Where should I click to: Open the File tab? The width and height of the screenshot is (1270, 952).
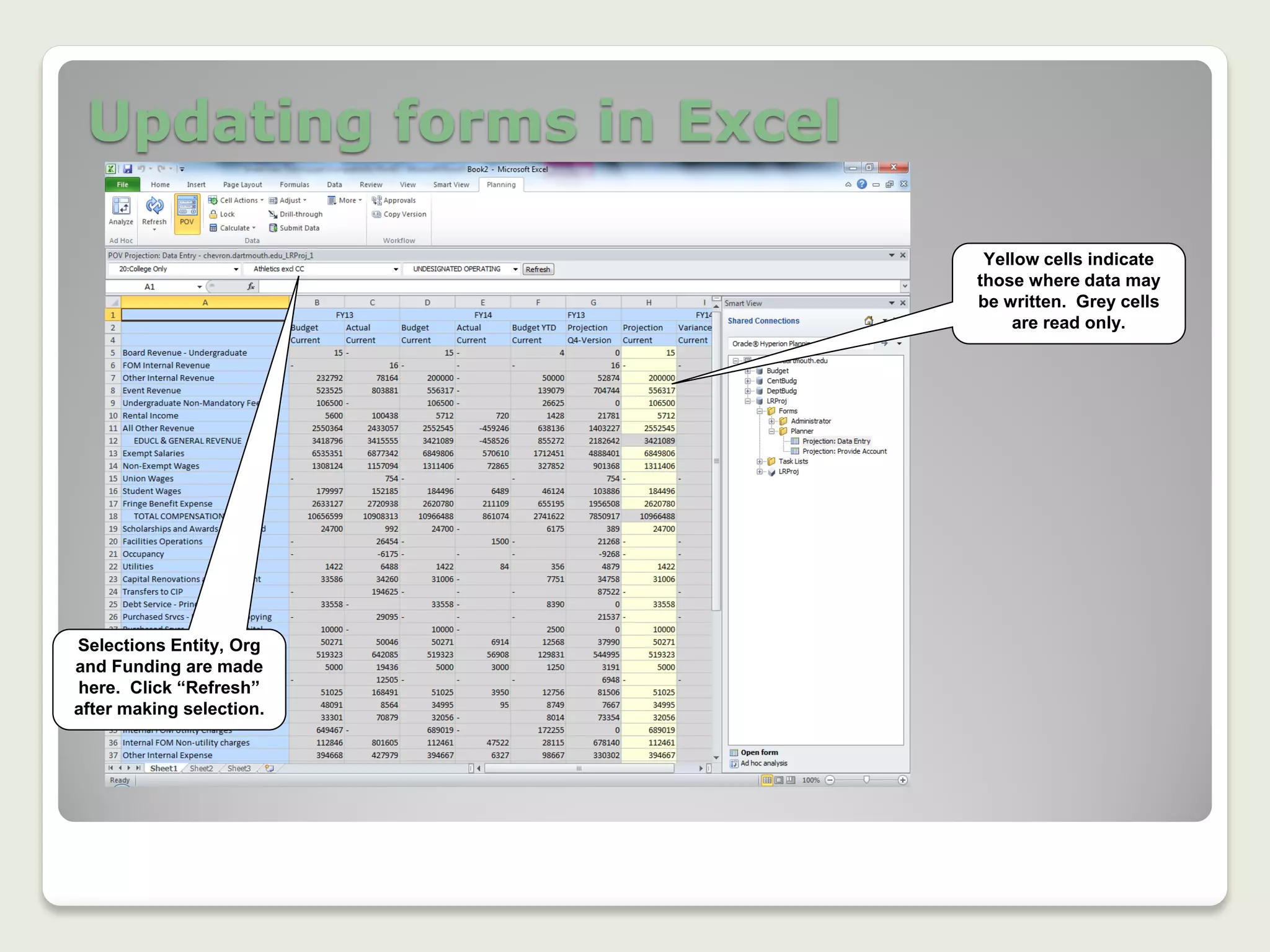click(123, 185)
